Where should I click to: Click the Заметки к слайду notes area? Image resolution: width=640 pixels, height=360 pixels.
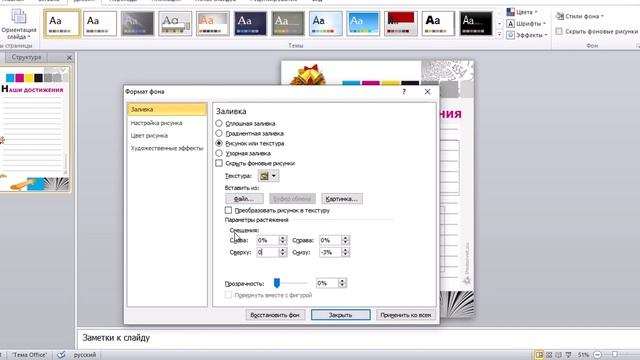[358, 338]
